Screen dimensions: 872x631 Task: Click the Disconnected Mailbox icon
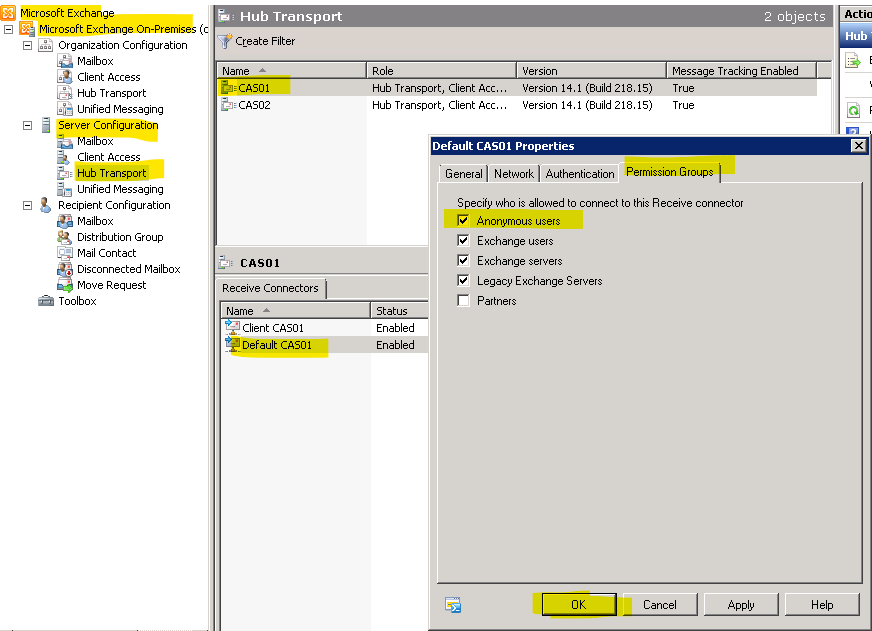65,269
